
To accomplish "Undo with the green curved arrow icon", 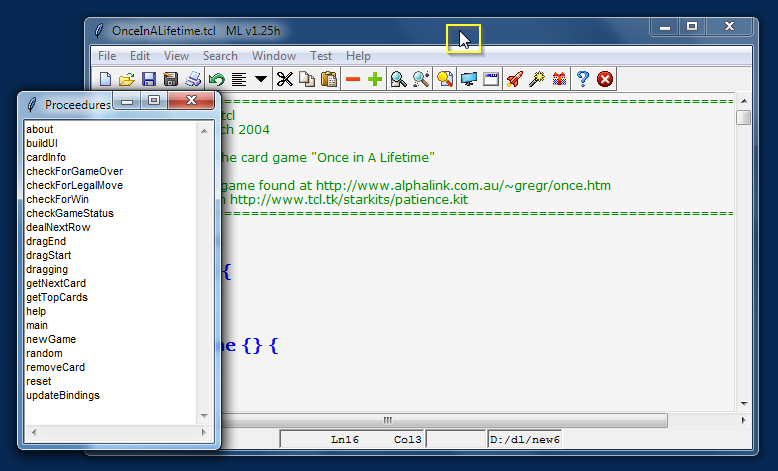I will pyautogui.click(x=216, y=79).
